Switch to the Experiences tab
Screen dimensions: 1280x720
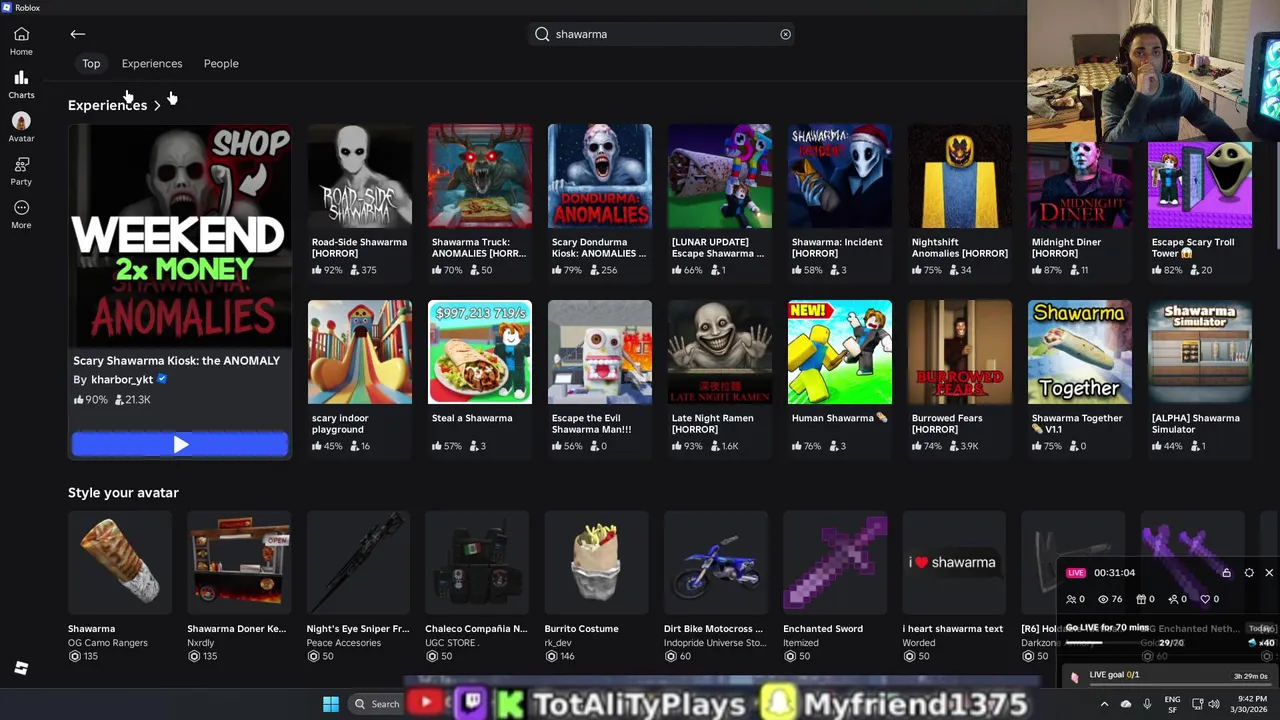[152, 64]
